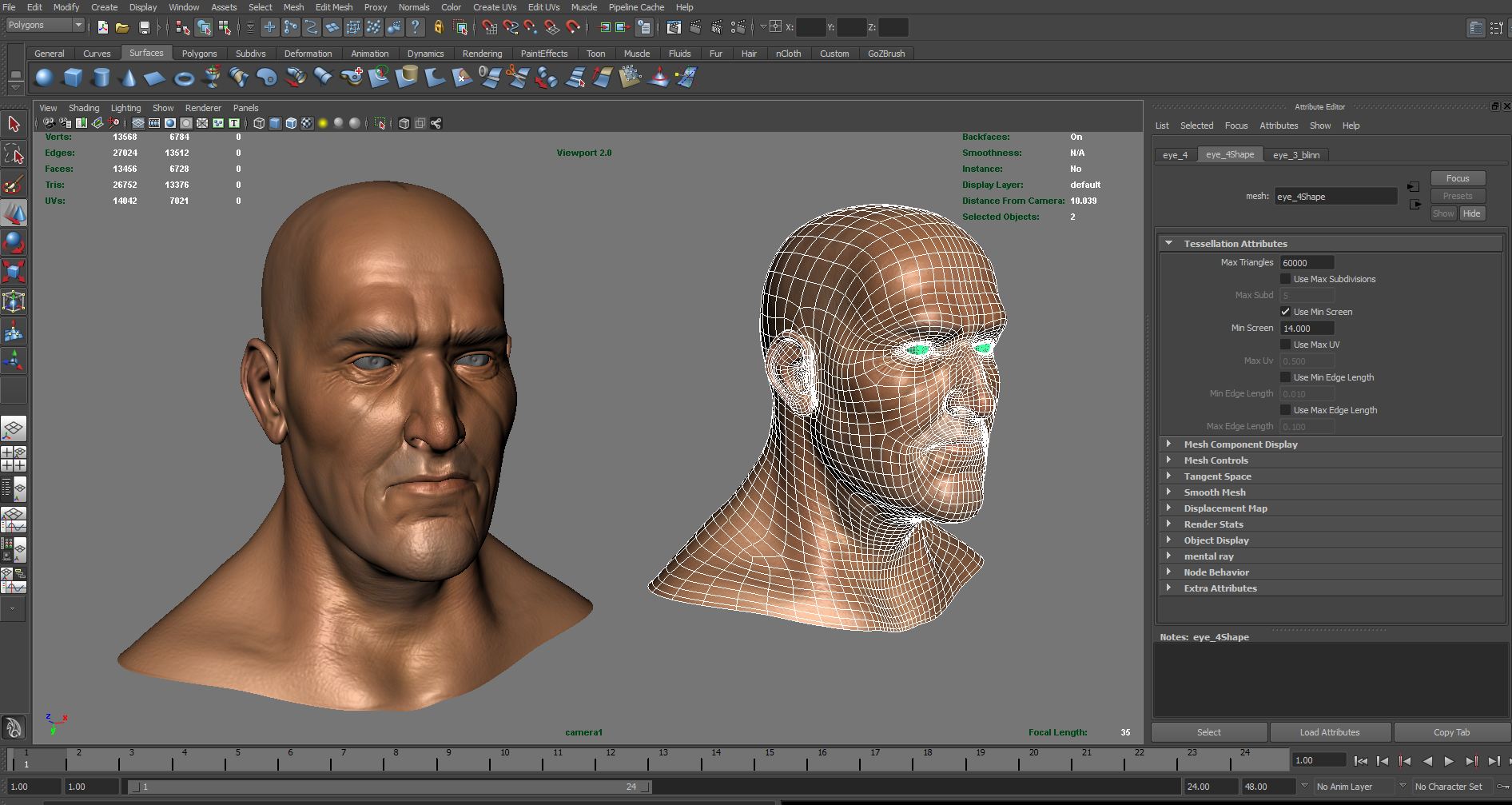The width and height of the screenshot is (1512, 805).
Task: Activate the Rotate tool
Action: pos(14,242)
